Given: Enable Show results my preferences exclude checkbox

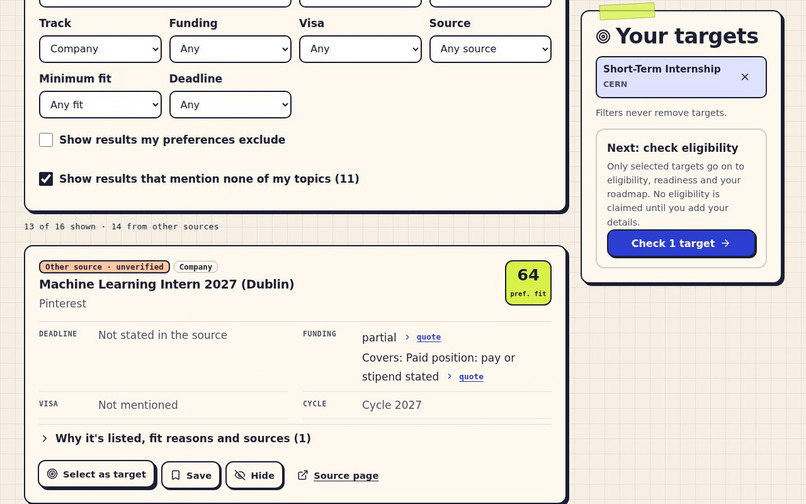Looking at the screenshot, I should pos(46,140).
